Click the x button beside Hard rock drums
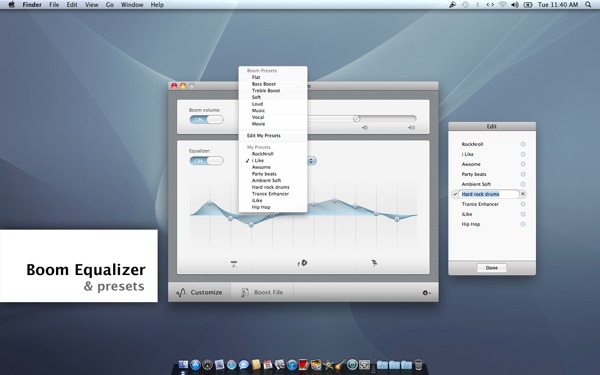The image size is (600, 375). point(523,194)
